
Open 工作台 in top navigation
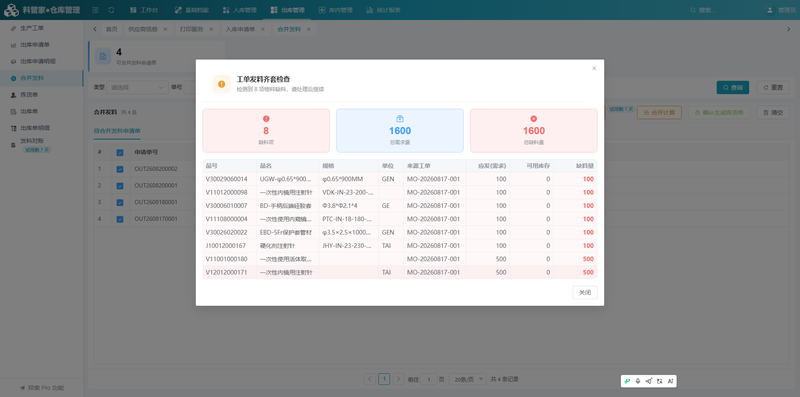[x=144, y=10]
